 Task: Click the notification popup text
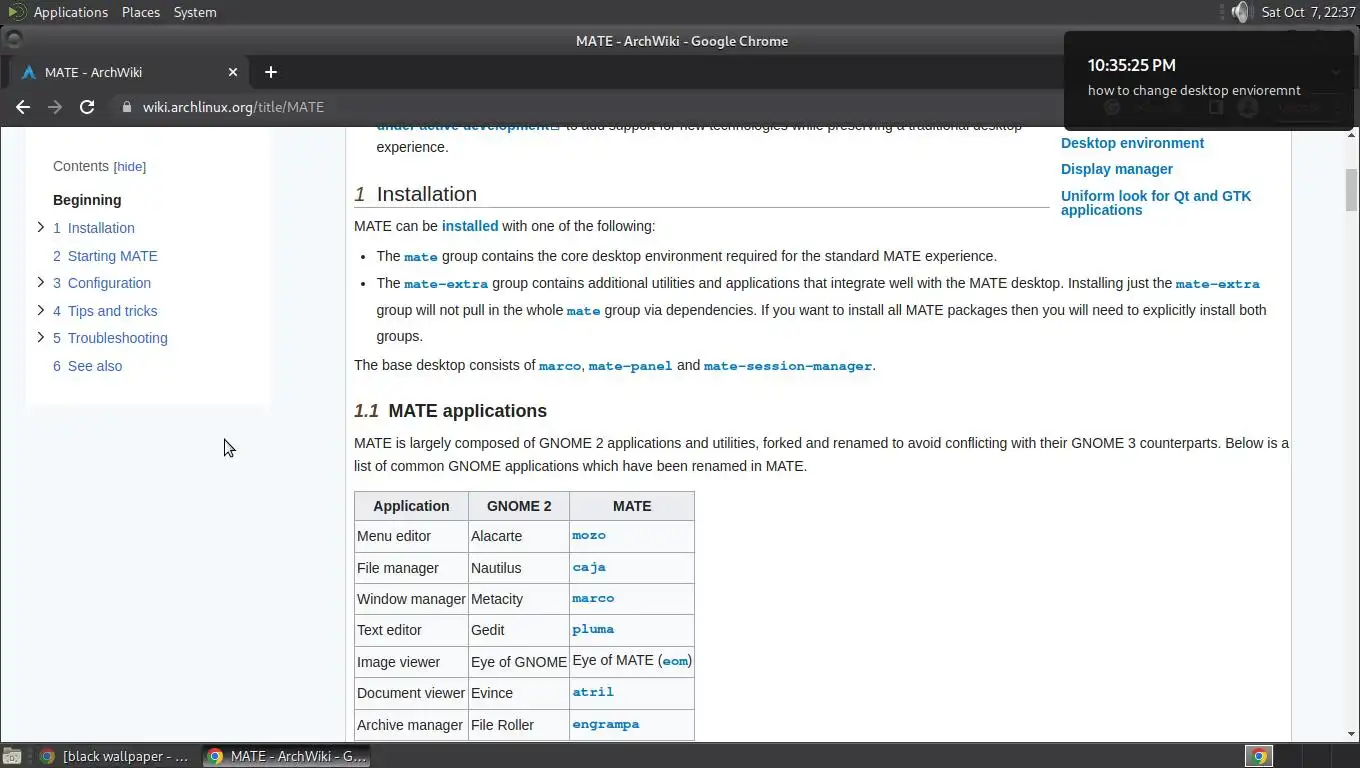pyautogui.click(x=1194, y=90)
